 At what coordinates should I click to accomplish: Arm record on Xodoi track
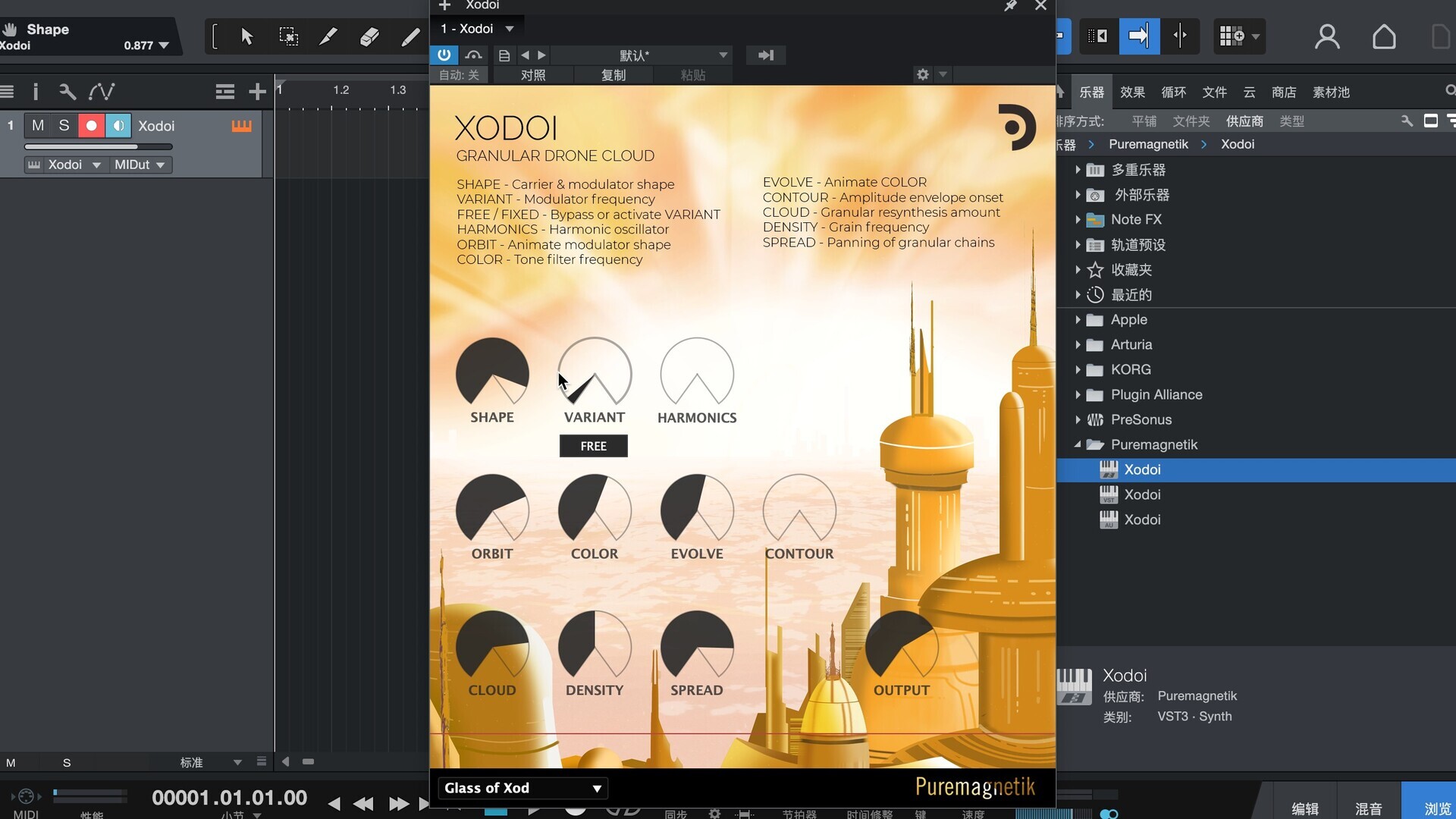pyautogui.click(x=91, y=125)
